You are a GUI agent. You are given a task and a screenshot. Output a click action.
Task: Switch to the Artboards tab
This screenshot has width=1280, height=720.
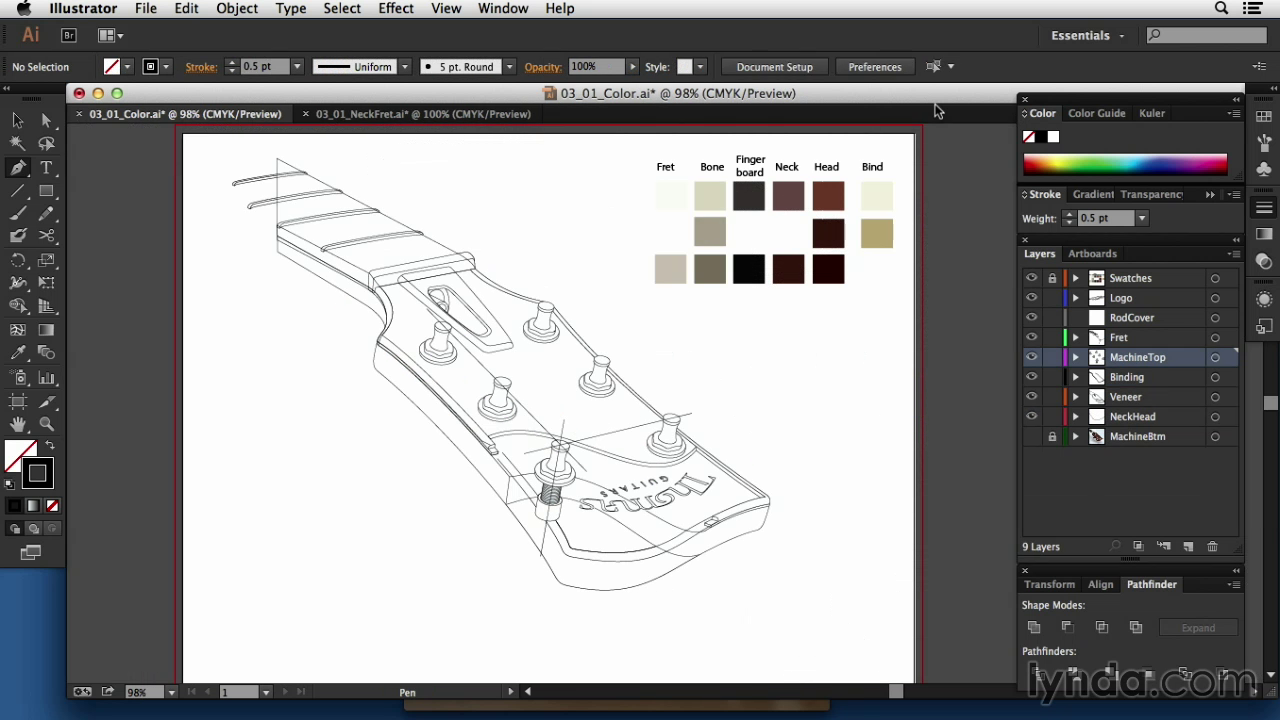click(1092, 254)
